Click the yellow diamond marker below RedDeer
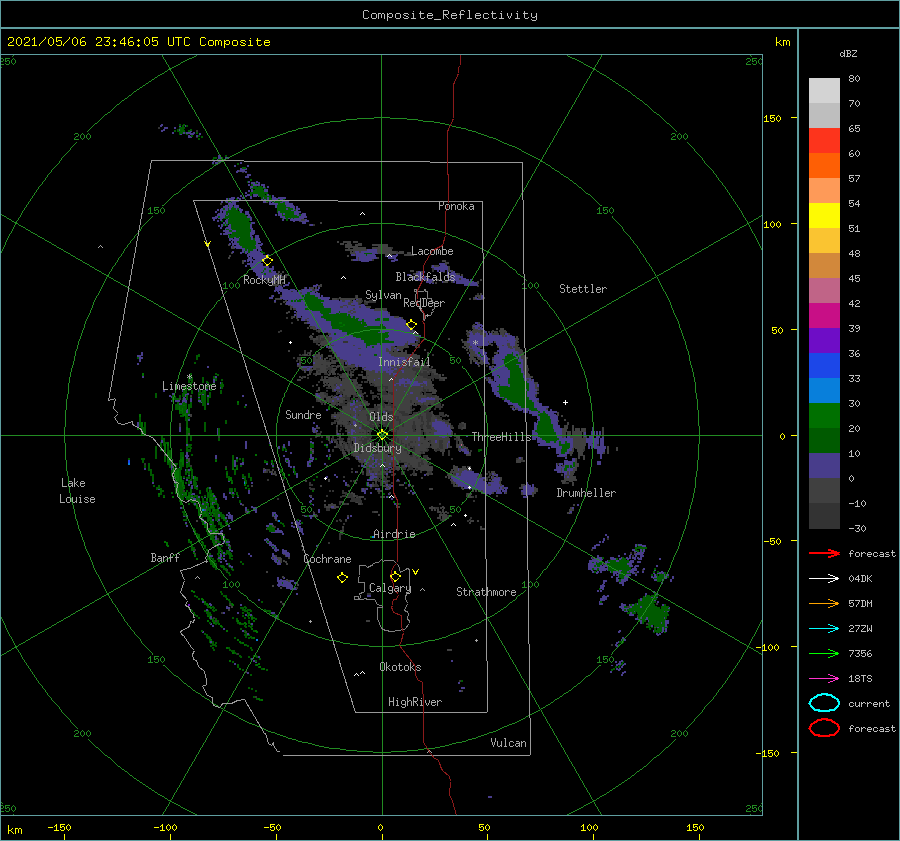 pos(411,325)
